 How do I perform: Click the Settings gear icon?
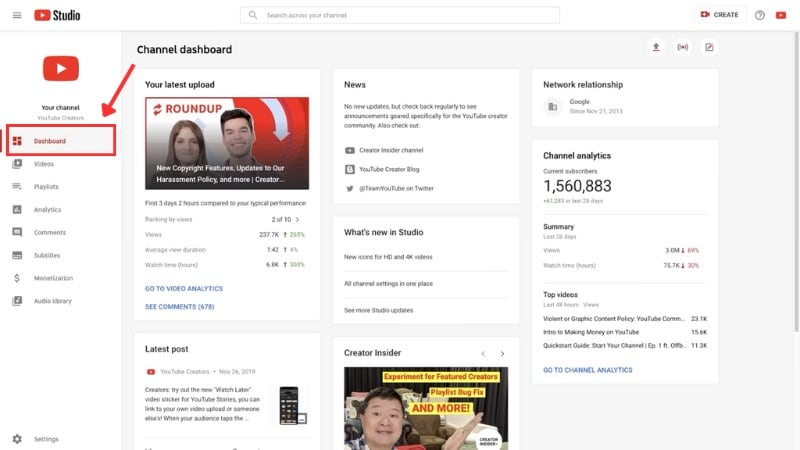[17, 439]
